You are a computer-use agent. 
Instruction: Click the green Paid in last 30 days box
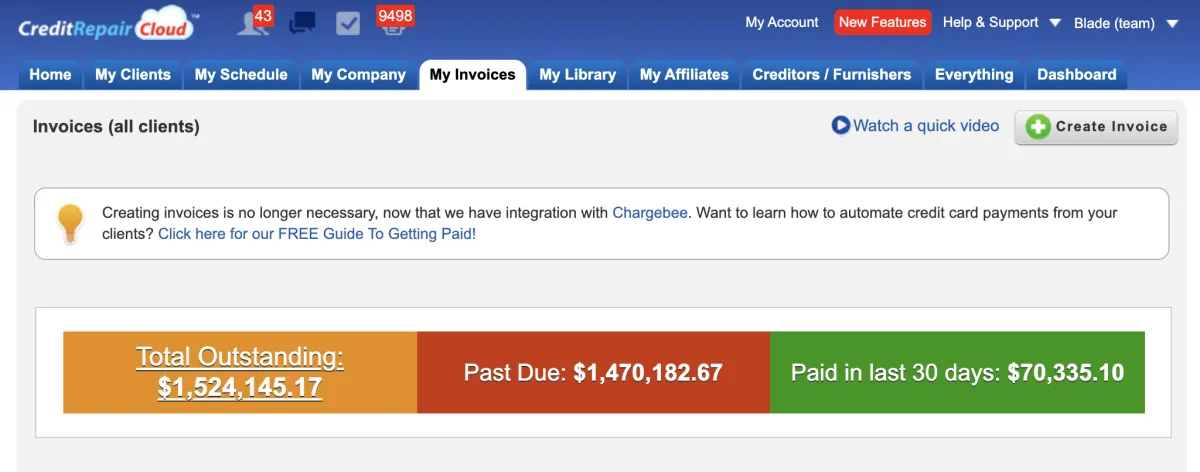pos(957,373)
